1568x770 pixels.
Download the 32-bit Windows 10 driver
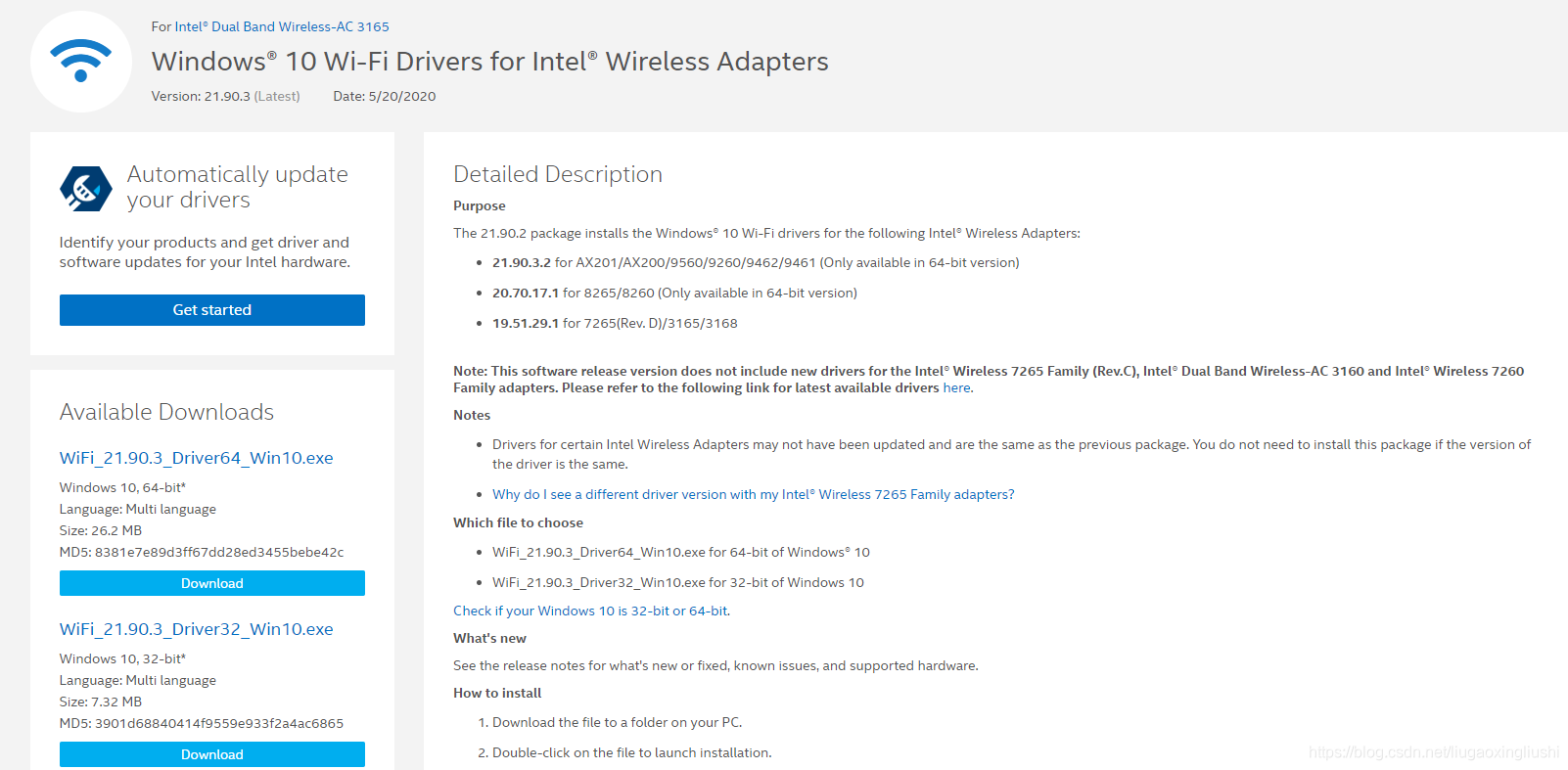pyautogui.click(x=212, y=754)
